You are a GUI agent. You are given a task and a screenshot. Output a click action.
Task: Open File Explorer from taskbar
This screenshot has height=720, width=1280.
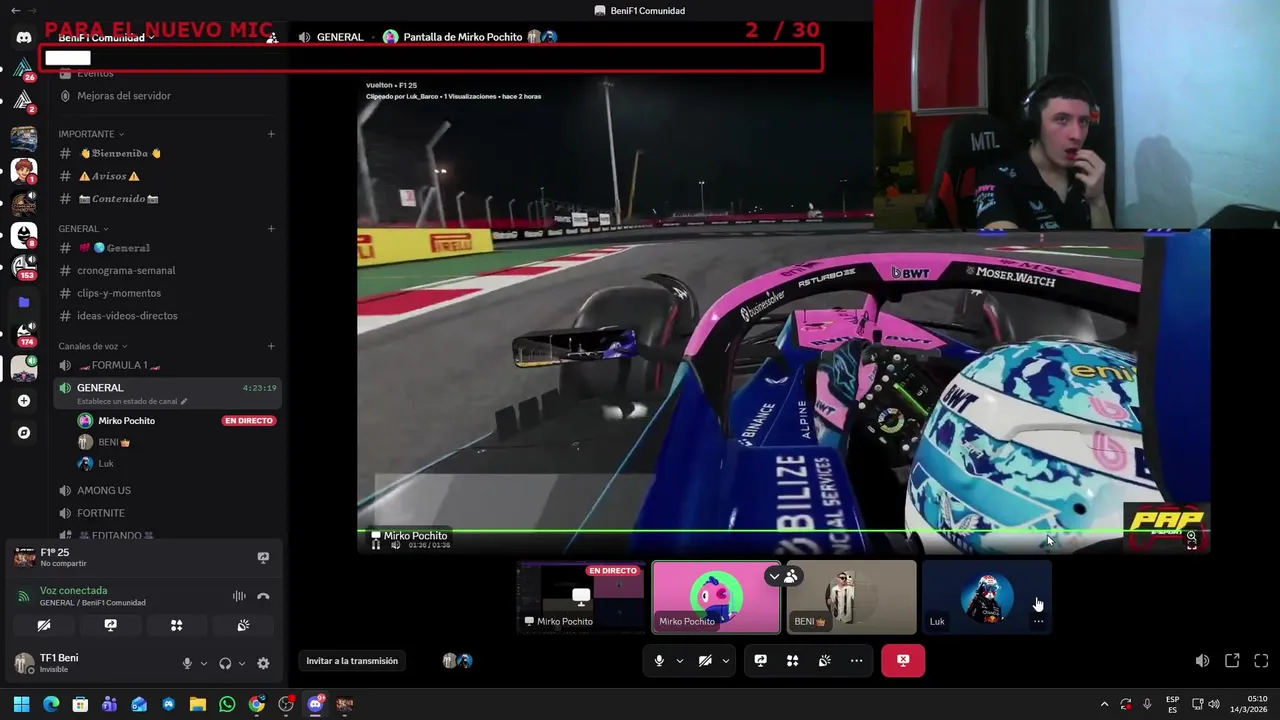tap(198, 705)
